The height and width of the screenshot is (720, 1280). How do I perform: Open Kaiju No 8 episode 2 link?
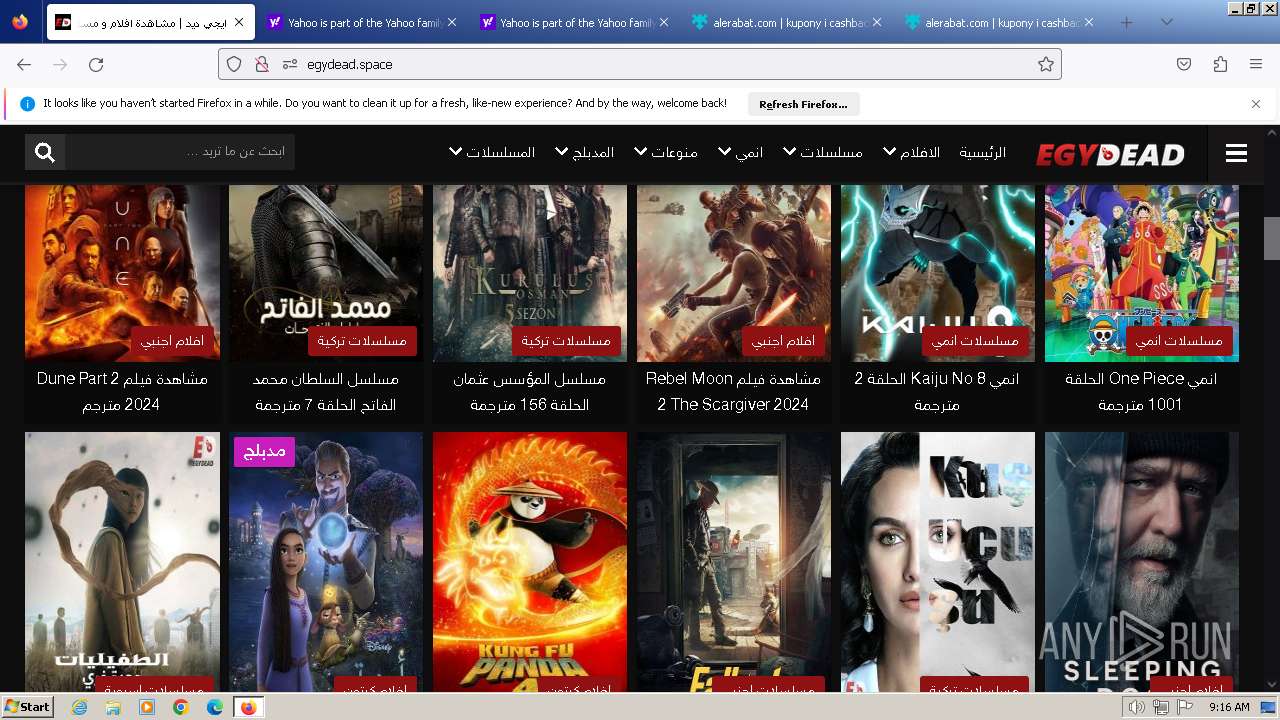click(937, 392)
